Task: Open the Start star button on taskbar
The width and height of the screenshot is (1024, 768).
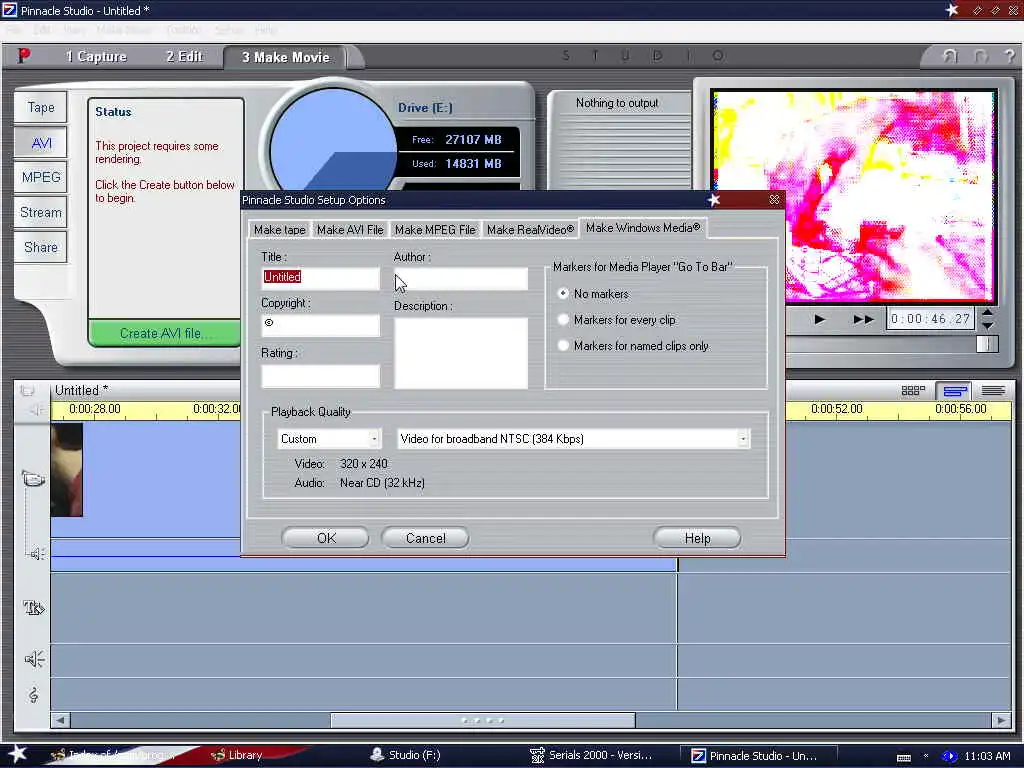Action: (x=18, y=754)
